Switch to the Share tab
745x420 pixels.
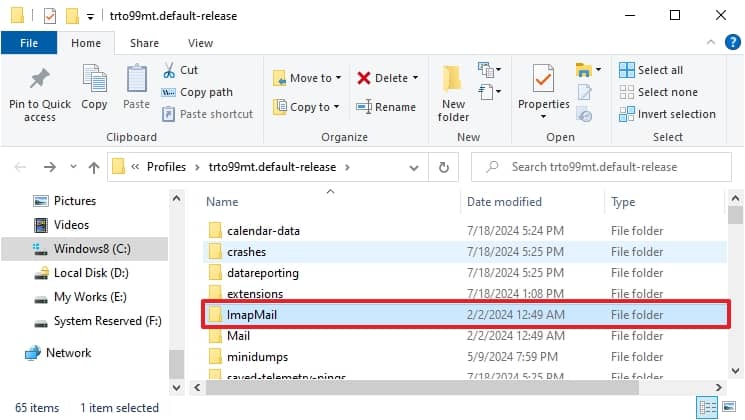coord(144,43)
